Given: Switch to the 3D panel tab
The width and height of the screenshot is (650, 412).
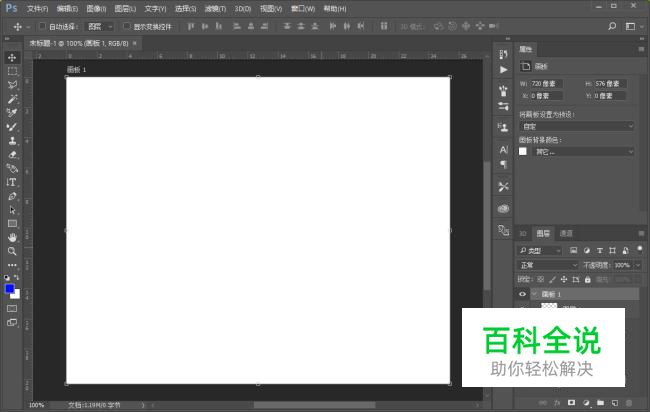Looking at the screenshot, I should coord(523,233).
